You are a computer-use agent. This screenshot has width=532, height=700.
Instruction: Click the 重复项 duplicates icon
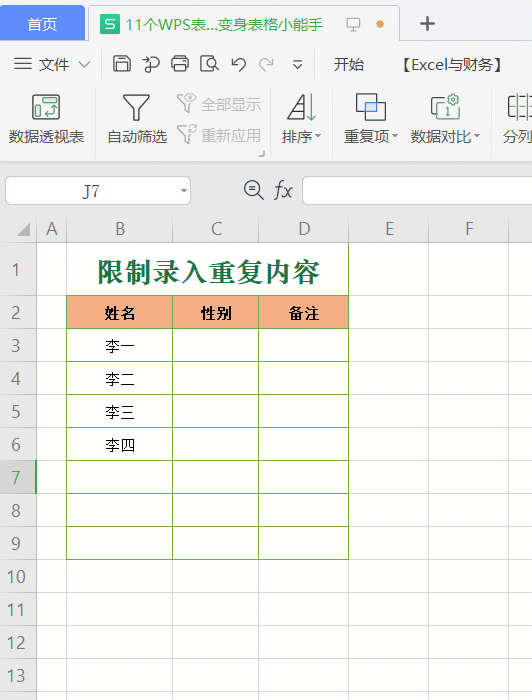[x=370, y=107]
